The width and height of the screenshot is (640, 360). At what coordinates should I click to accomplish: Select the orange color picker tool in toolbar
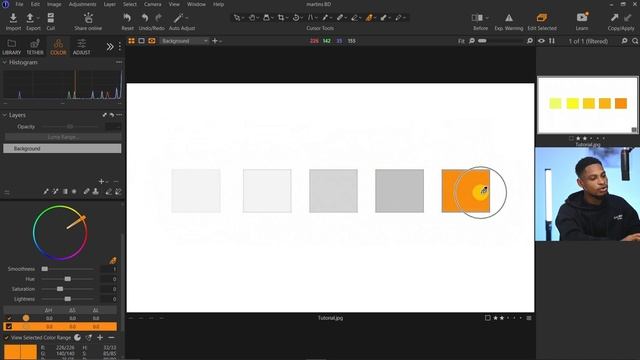coord(369,18)
